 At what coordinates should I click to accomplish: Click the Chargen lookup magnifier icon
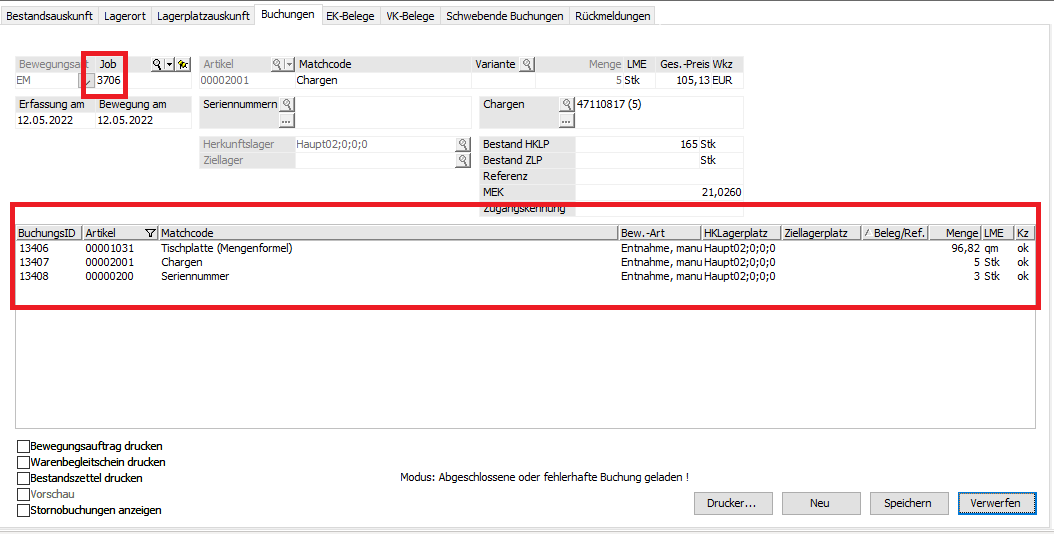pyautogui.click(x=566, y=104)
